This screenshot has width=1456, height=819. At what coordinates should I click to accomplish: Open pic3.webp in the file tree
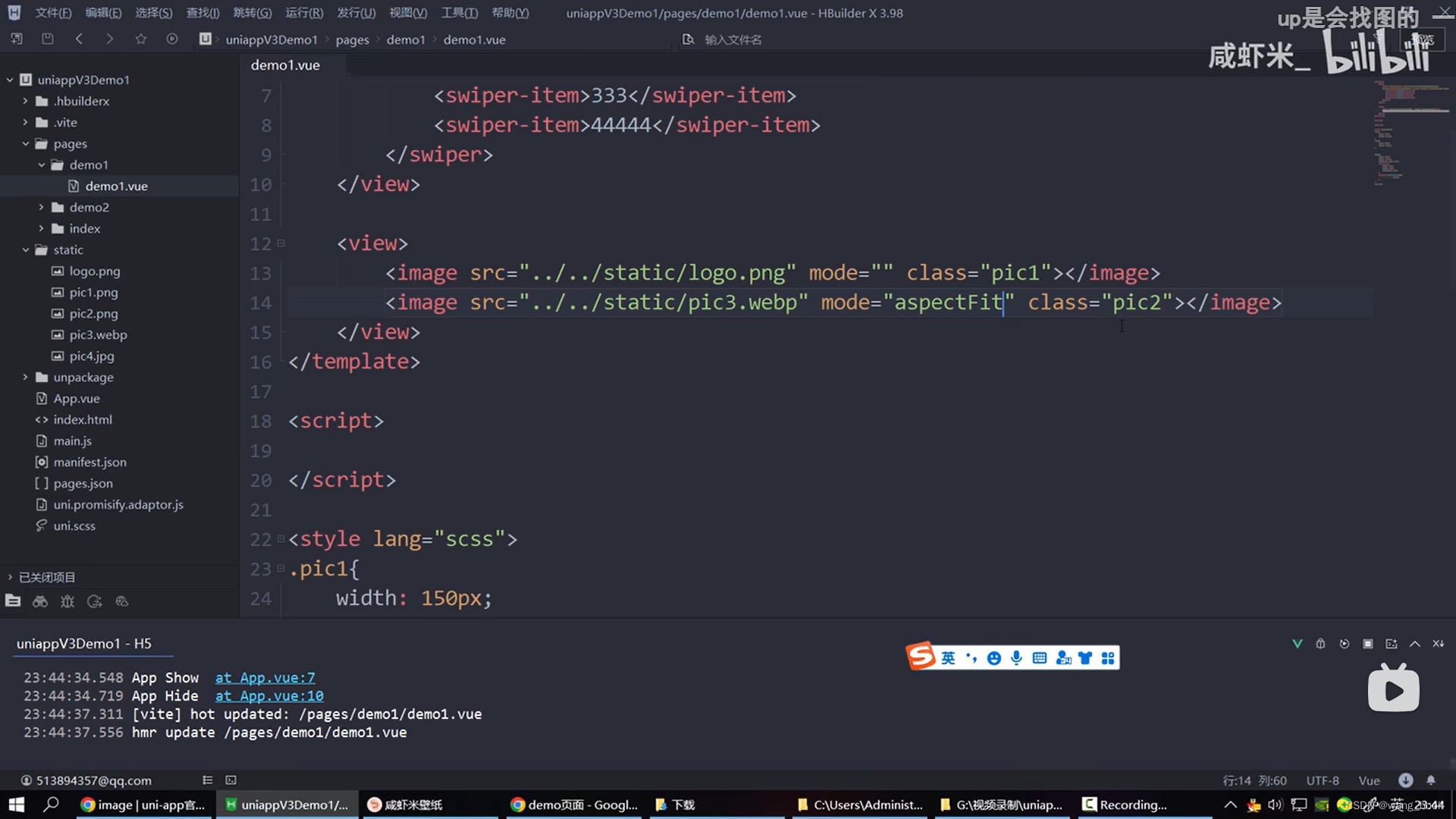coord(98,334)
